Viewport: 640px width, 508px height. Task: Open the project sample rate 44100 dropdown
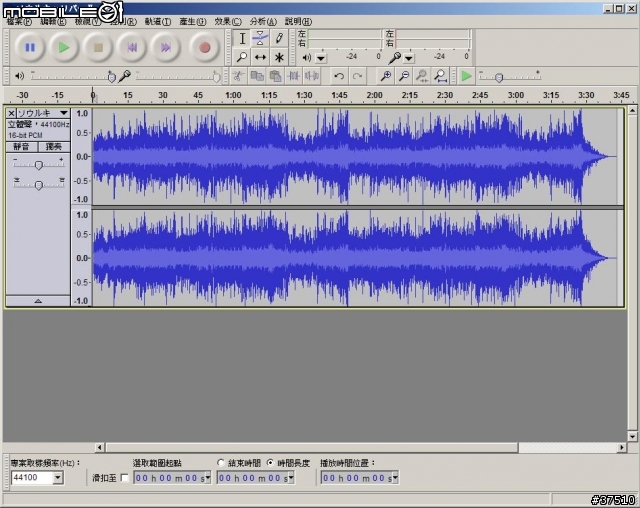pos(58,477)
